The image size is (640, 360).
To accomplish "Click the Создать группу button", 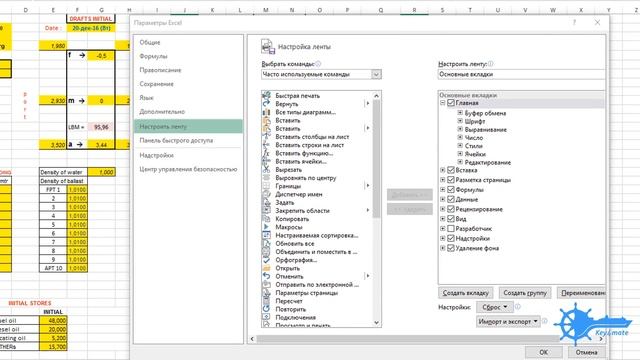I will 525,293.
